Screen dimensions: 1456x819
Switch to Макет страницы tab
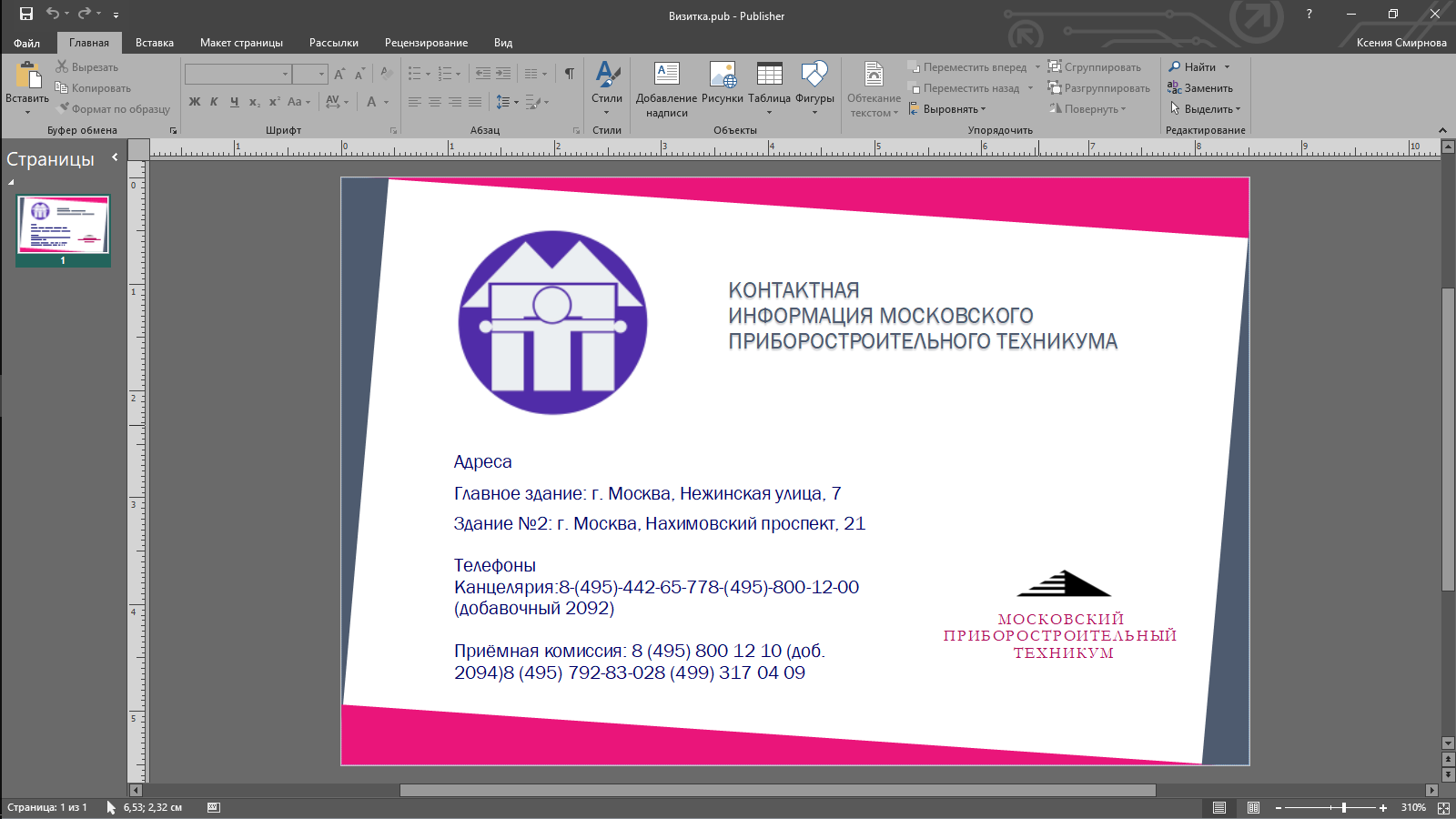(x=241, y=43)
